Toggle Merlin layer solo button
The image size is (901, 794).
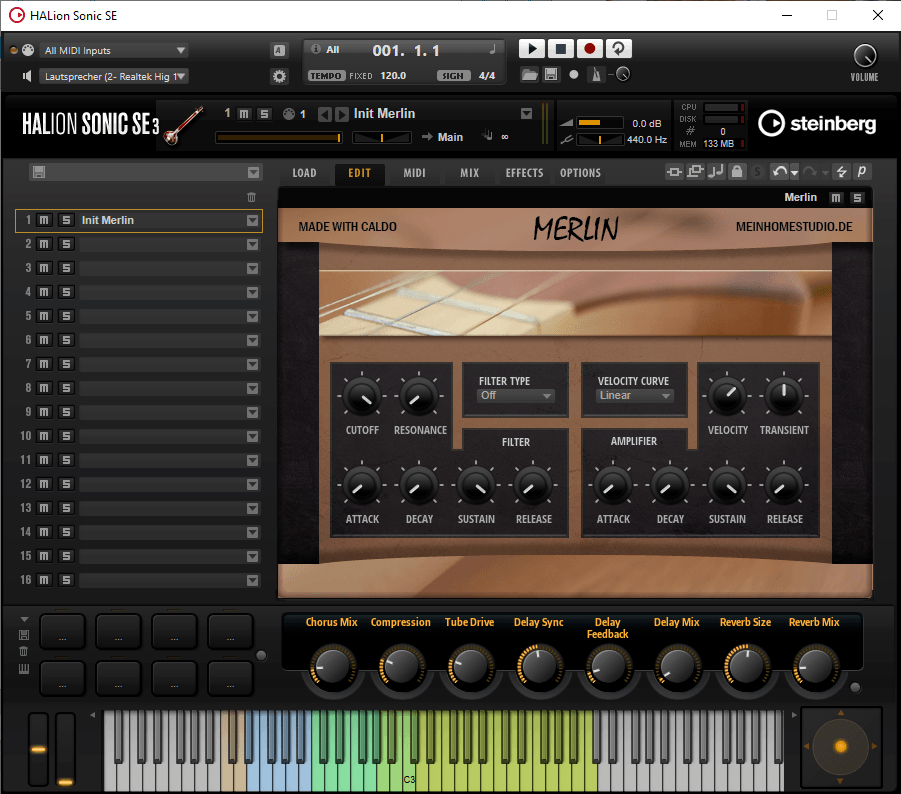pos(857,198)
